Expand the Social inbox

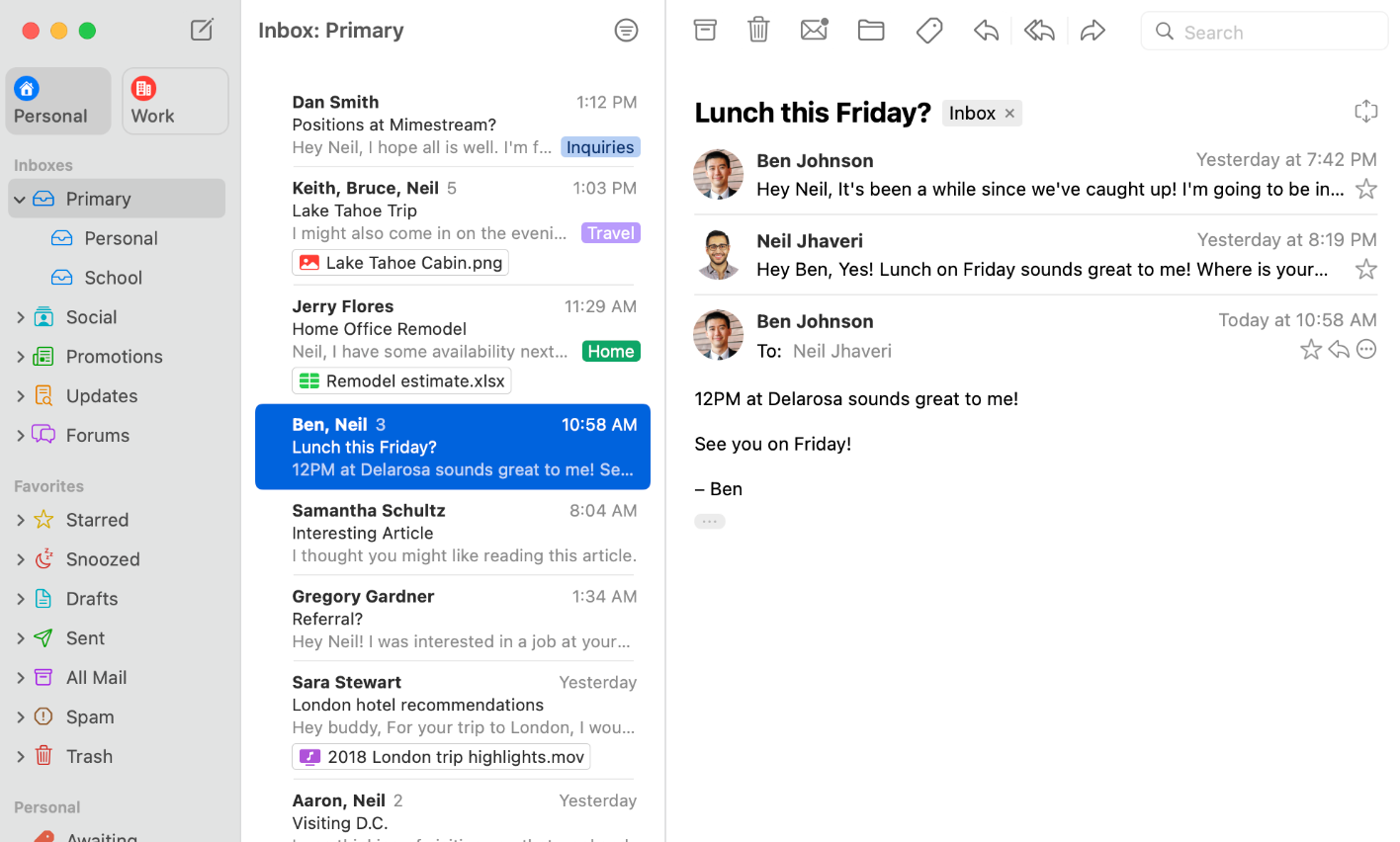pos(20,317)
